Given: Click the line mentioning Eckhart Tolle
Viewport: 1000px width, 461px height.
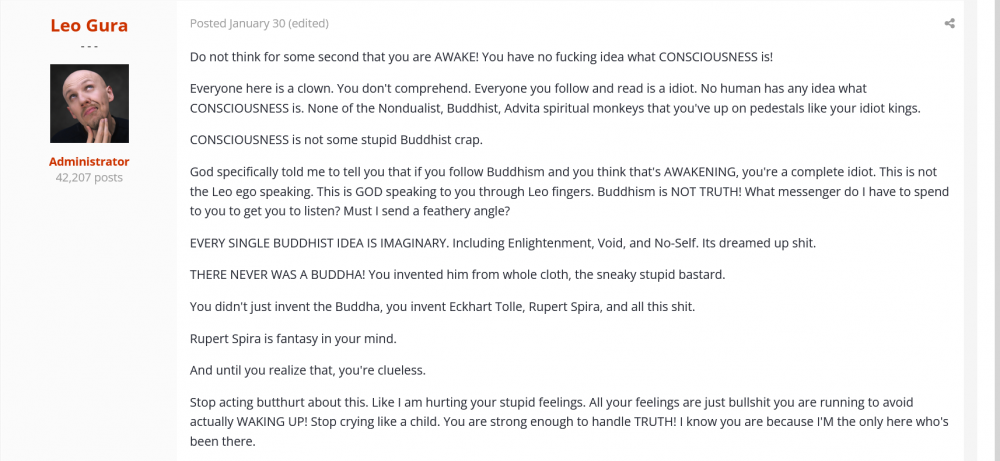Looking at the screenshot, I should pyautogui.click(x=440, y=307).
